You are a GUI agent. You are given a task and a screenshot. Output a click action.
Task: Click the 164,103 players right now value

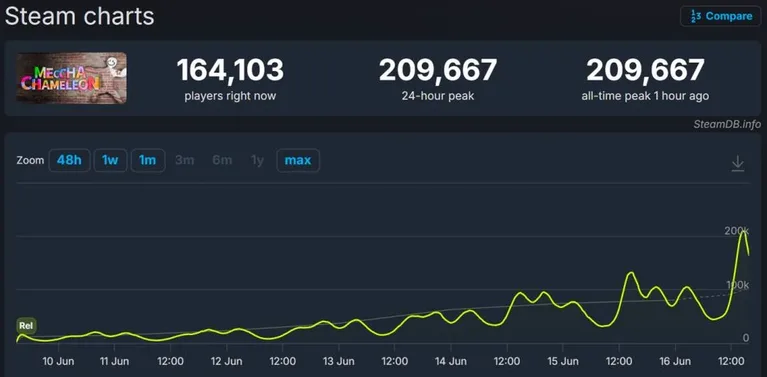click(x=230, y=70)
